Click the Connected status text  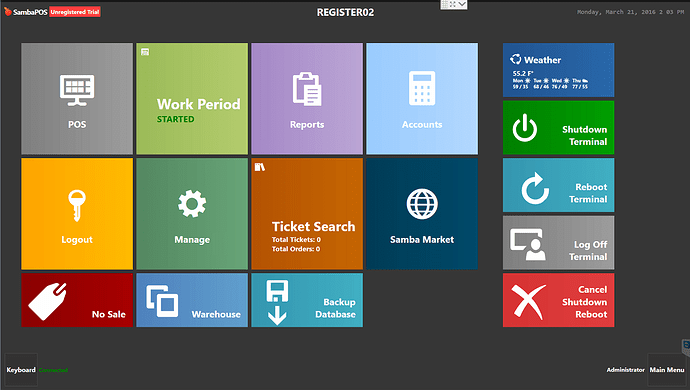[53, 370]
